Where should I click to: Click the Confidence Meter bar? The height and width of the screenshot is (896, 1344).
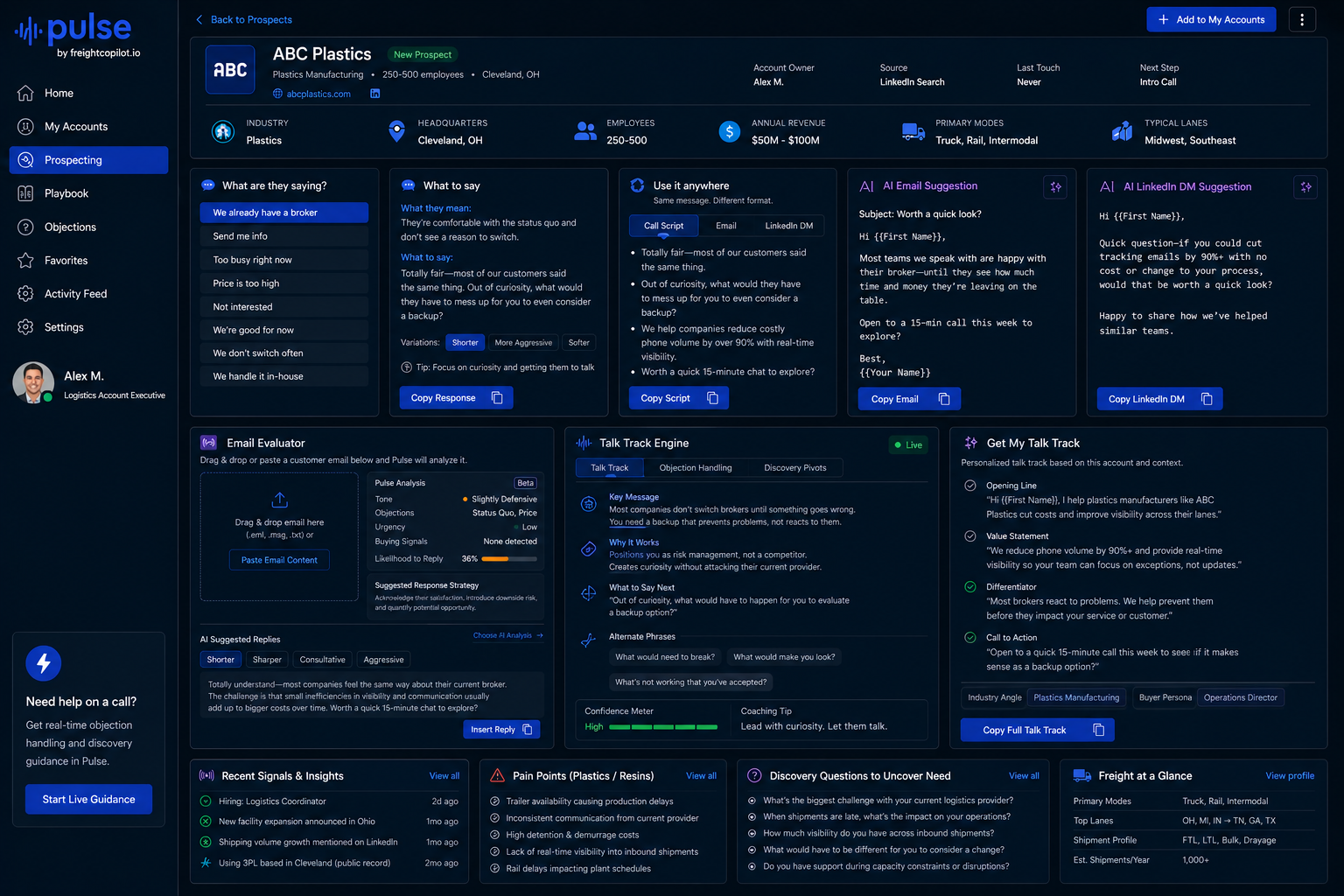click(663, 727)
